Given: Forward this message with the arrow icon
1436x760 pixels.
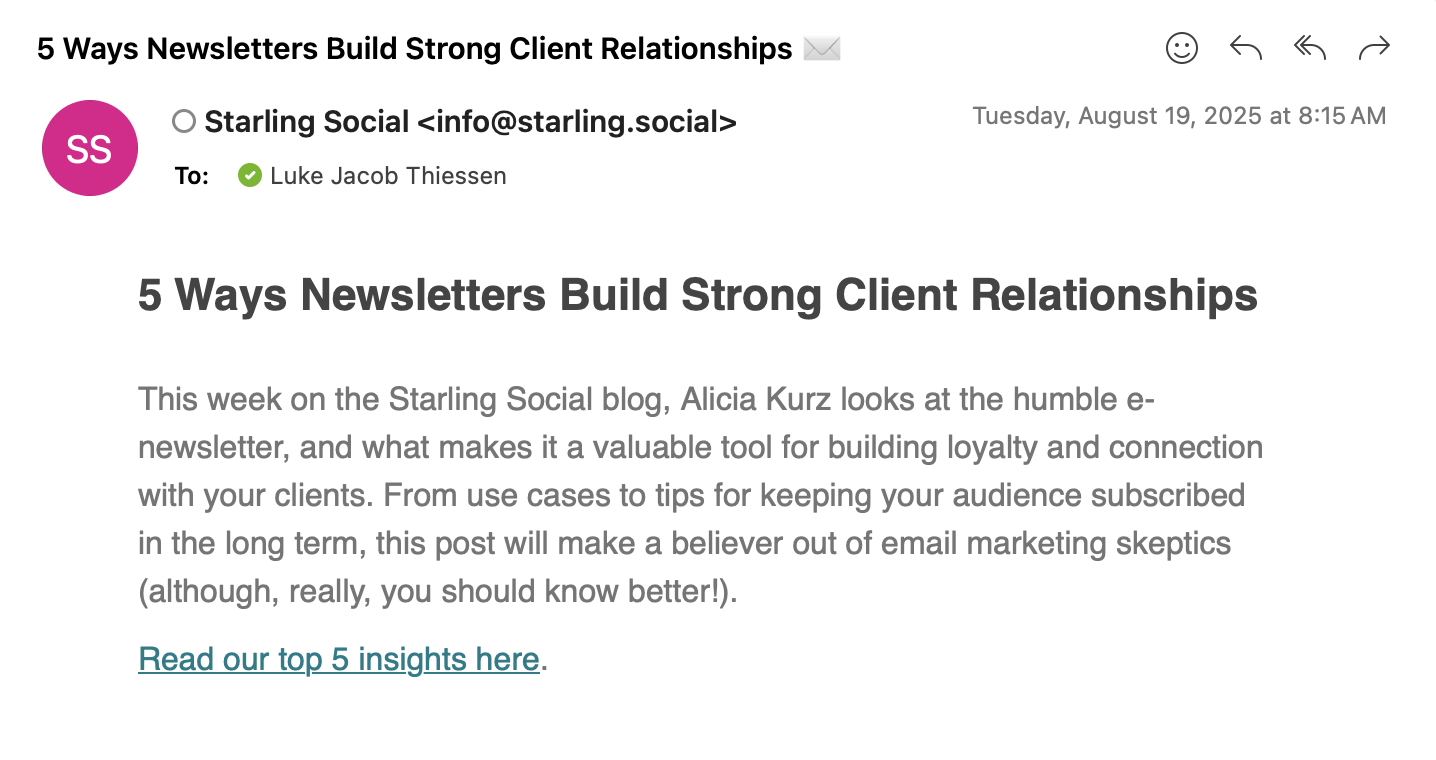Looking at the screenshot, I should click(1374, 48).
